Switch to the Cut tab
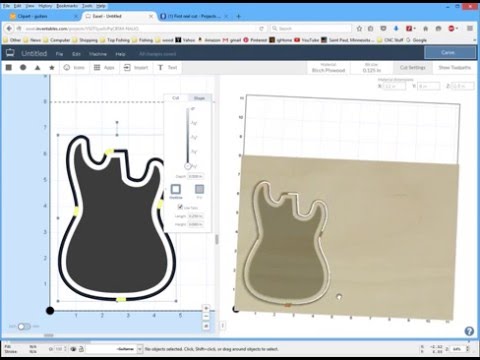 point(176,98)
